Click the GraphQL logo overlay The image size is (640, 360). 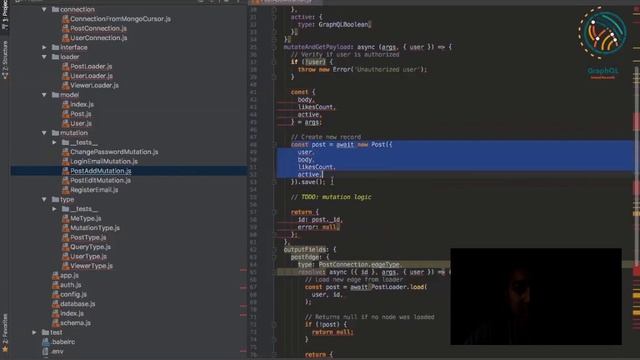click(x=602, y=42)
